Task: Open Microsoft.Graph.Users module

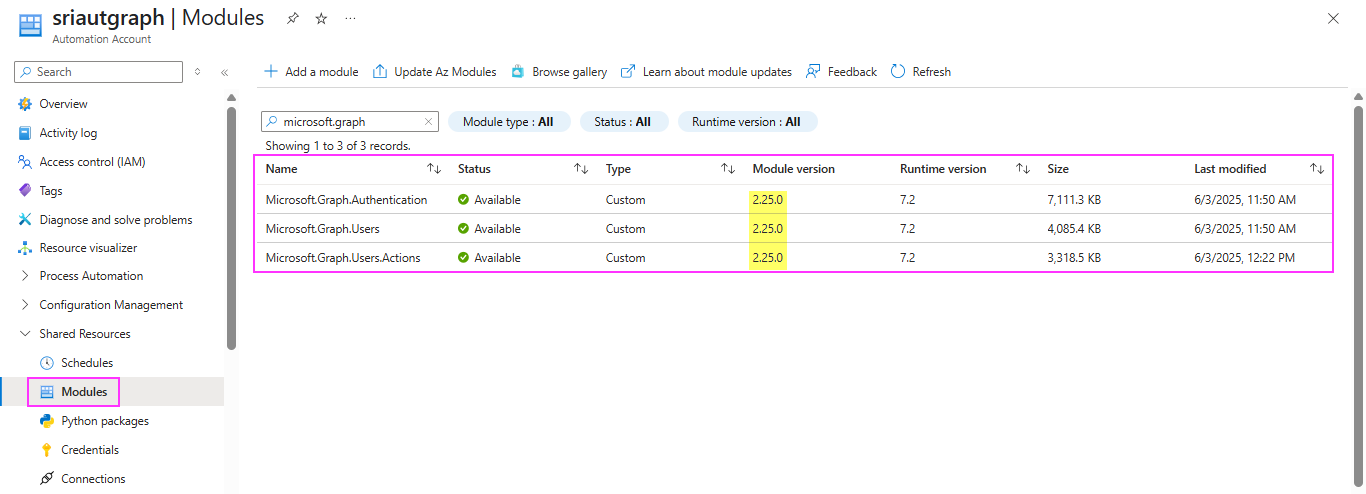Action: [x=322, y=229]
